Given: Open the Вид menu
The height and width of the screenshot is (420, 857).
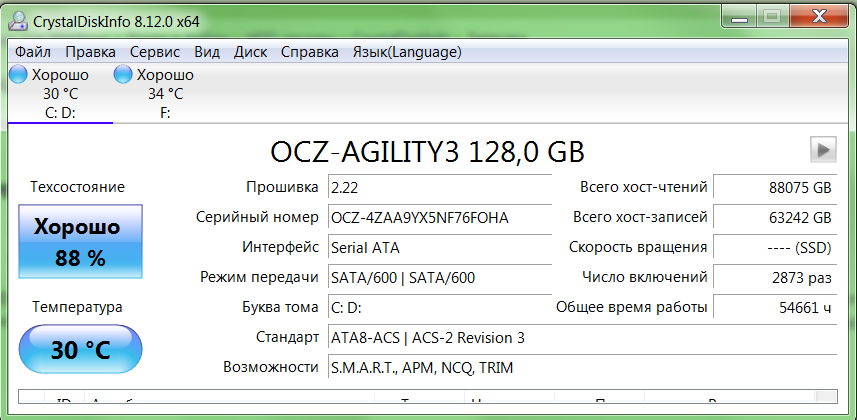Looking at the screenshot, I should coord(207,52).
